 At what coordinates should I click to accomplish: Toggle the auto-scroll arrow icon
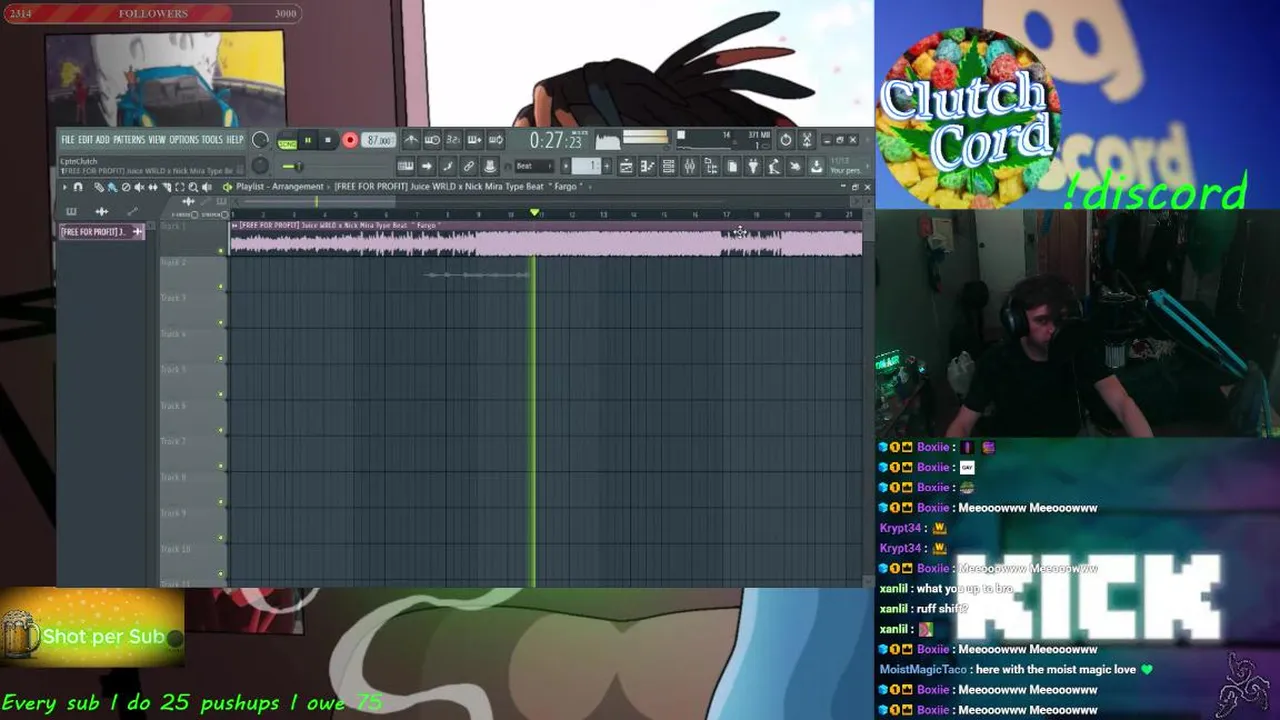[x=428, y=165]
